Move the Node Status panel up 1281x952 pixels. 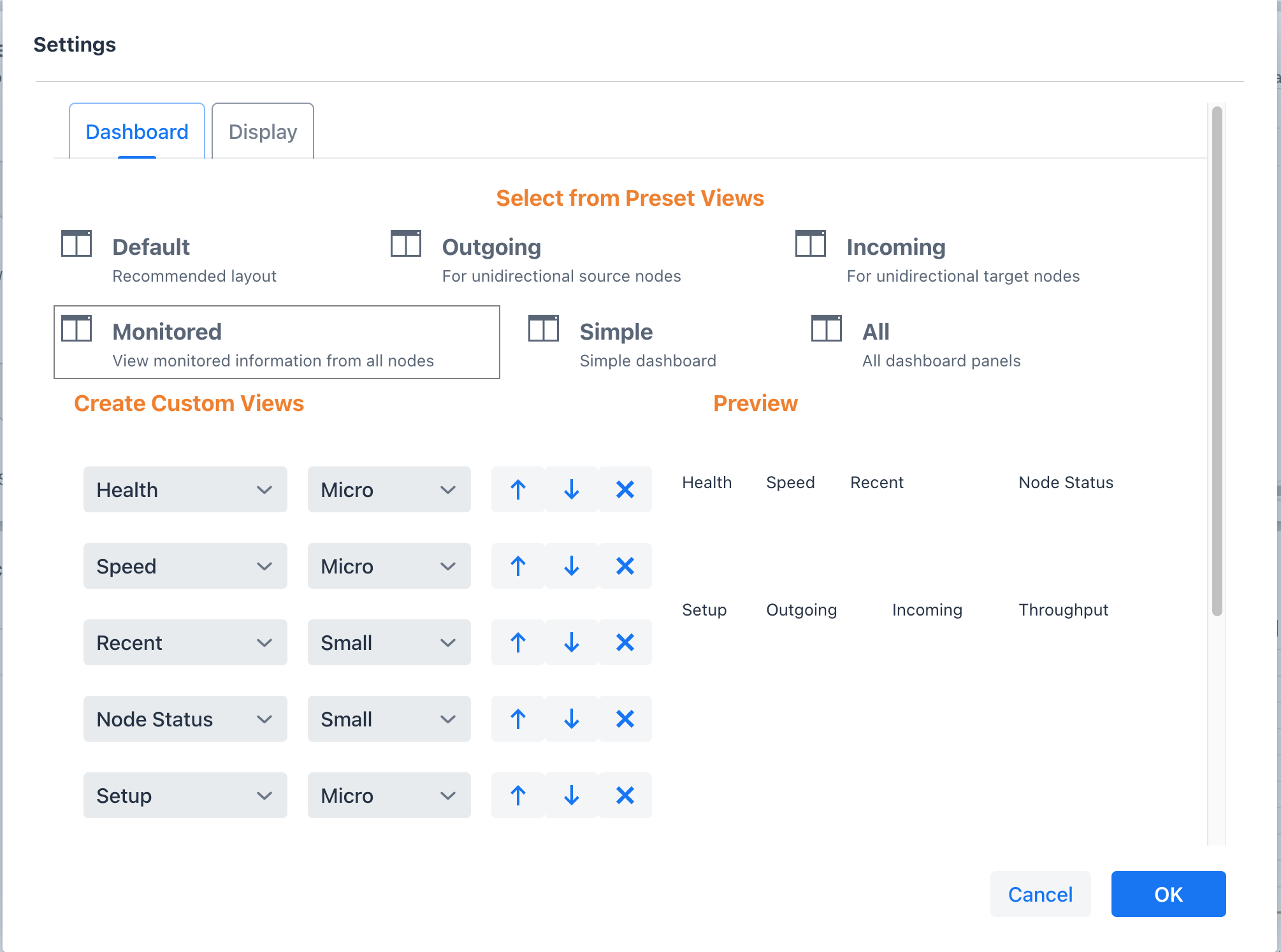pos(517,719)
